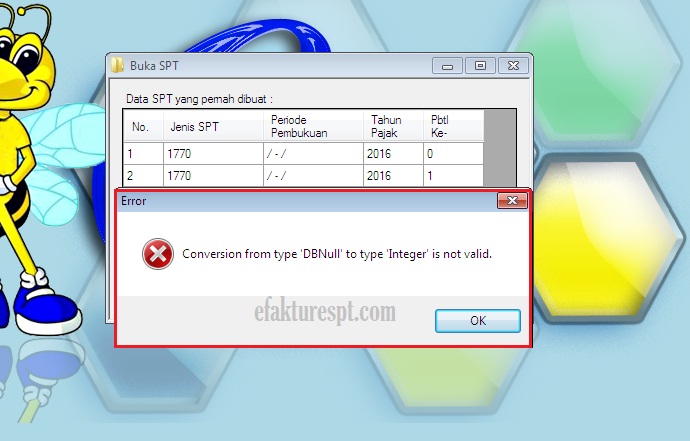Close the Error dialog with the red X
This screenshot has width=690, height=441.
512,201
